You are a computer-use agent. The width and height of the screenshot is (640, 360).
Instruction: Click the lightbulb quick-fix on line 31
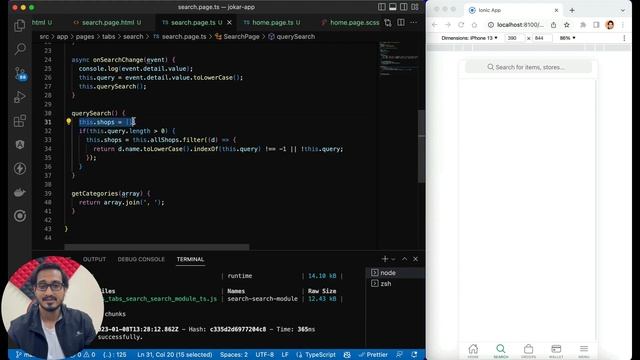pos(69,121)
